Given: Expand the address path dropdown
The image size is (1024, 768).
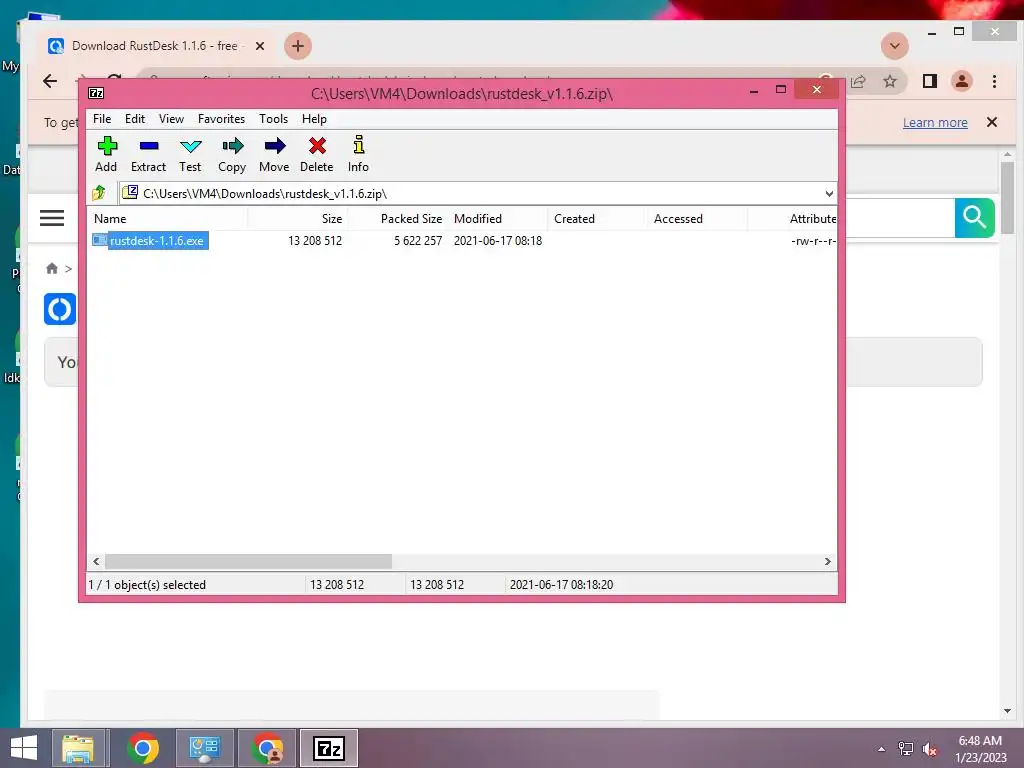Looking at the screenshot, I should [x=829, y=193].
